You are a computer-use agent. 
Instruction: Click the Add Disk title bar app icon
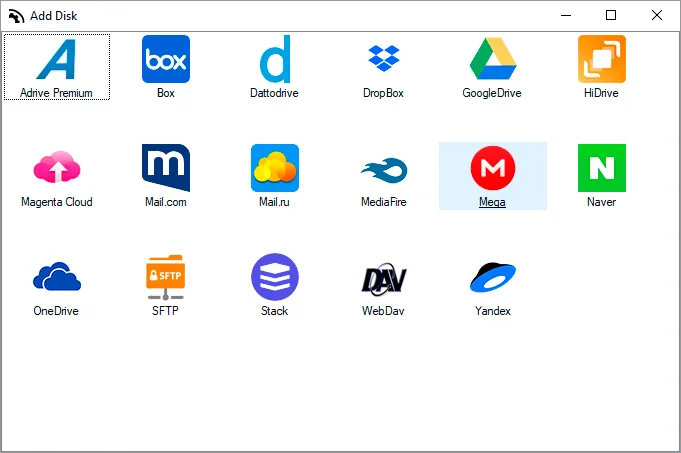coord(16,16)
